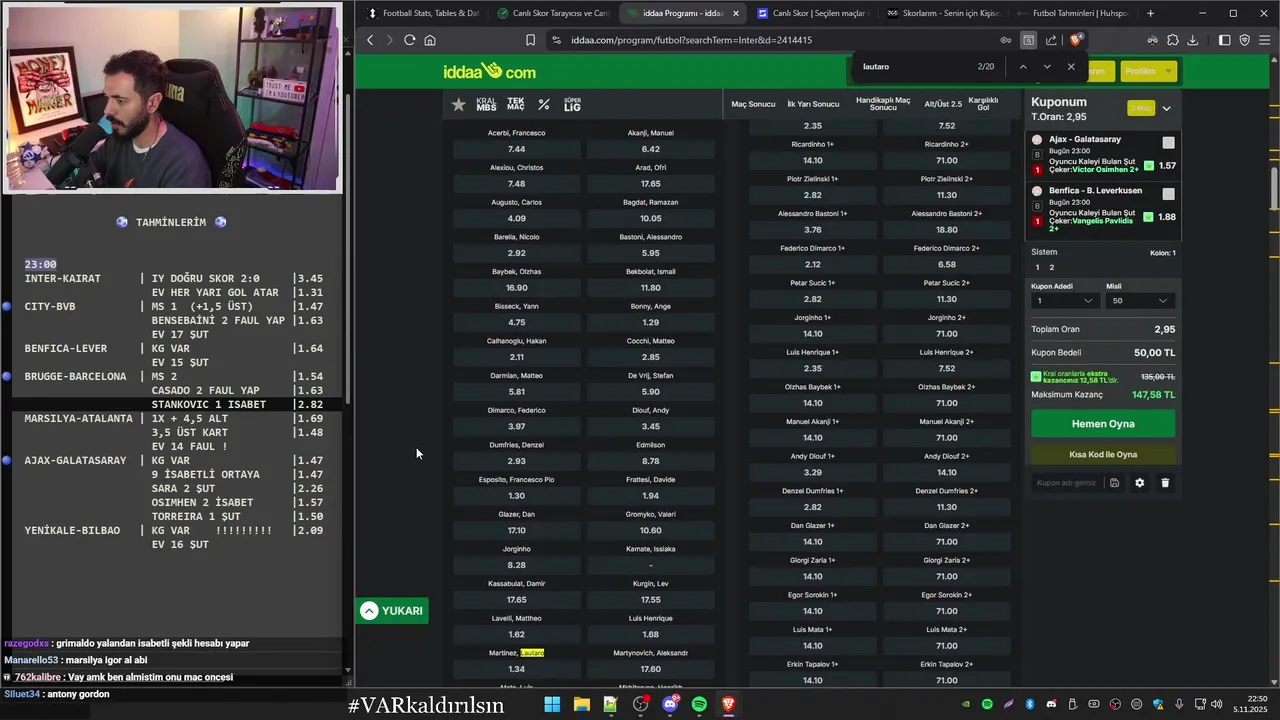This screenshot has height=720, width=1280.
Task: Select Luis Henrique 2+ odds 7.52
Action: tap(946, 369)
